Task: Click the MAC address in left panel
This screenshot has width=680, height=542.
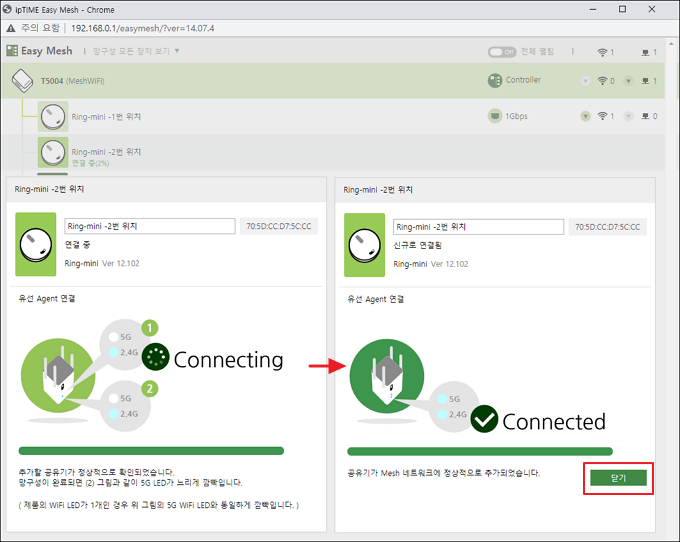Action: 279,226
